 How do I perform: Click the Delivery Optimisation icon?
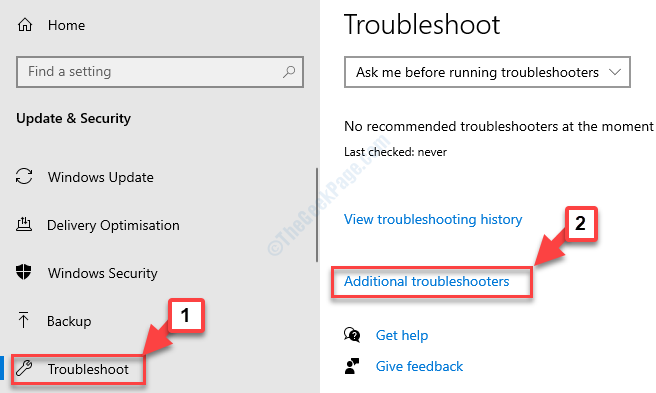[x=24, y=224]
